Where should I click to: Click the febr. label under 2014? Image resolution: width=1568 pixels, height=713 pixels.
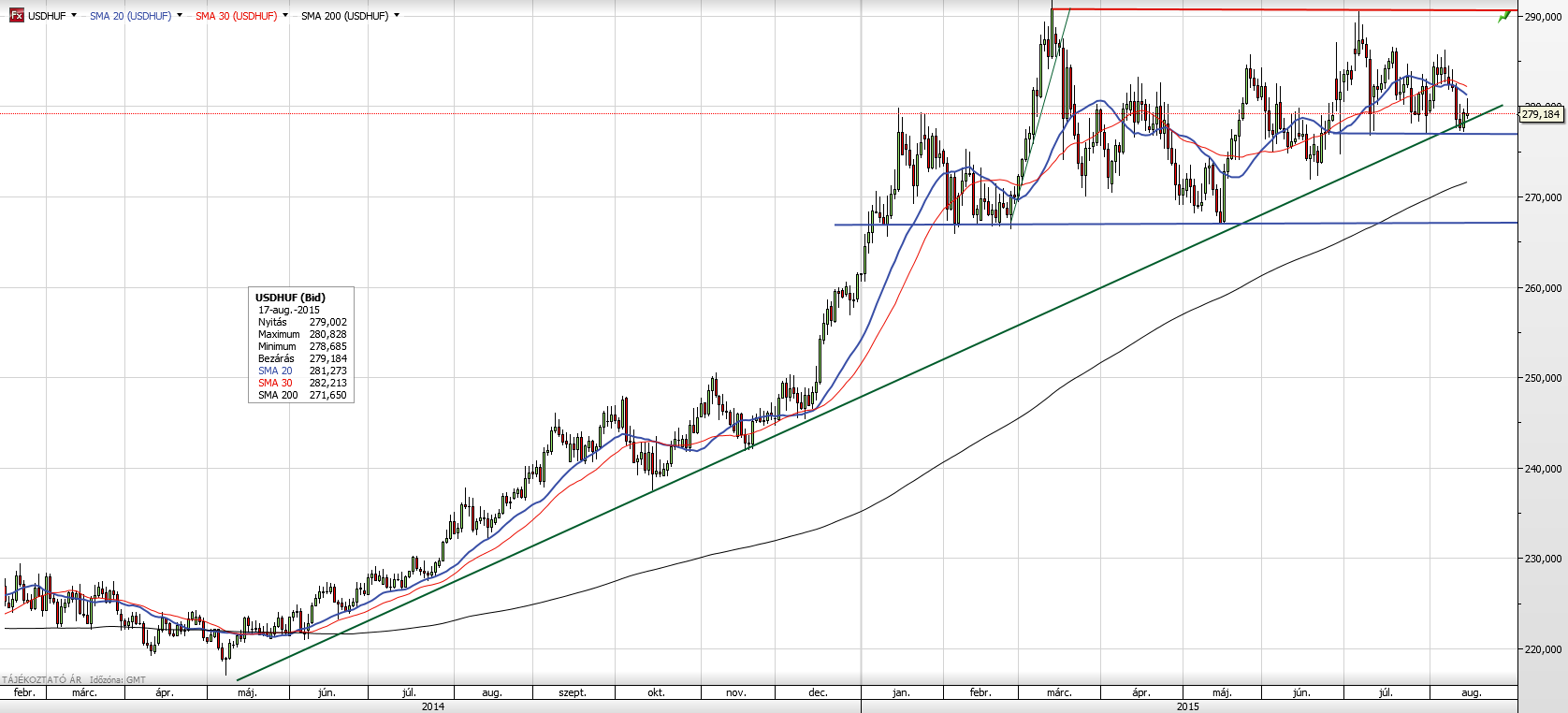(x=24, y=692)
